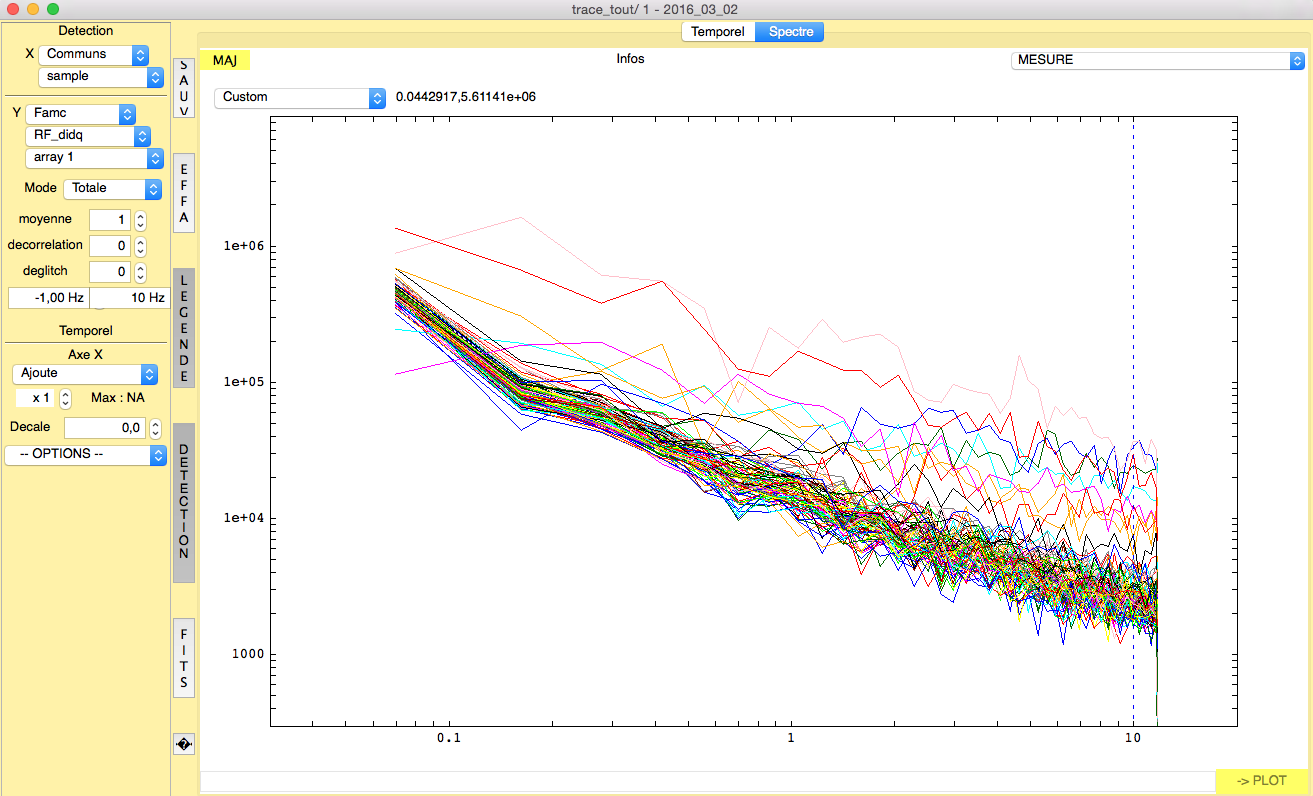Switch to the Temporel tab

[x=718, y=32]
